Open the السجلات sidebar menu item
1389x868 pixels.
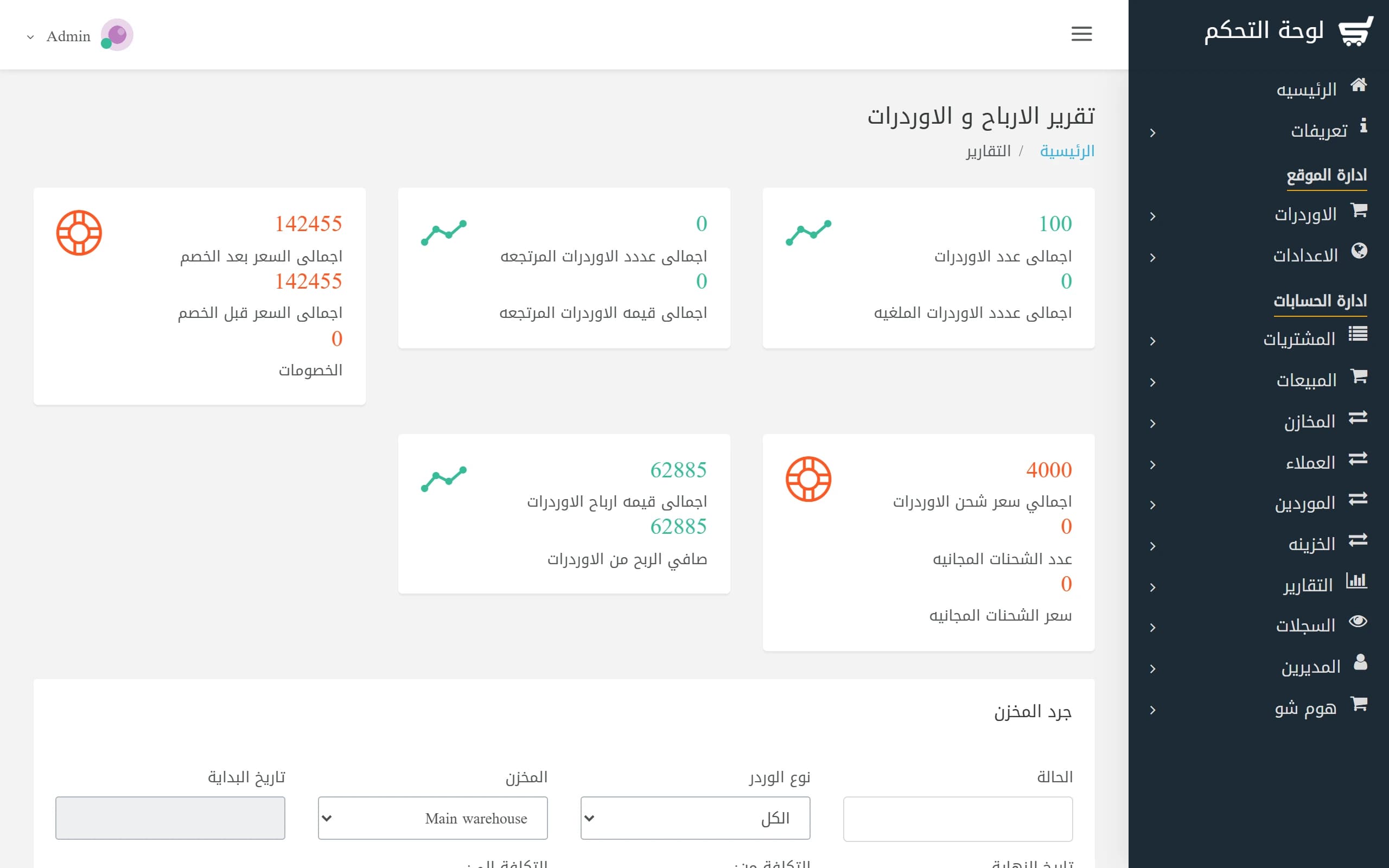[x=1259, y=625]
